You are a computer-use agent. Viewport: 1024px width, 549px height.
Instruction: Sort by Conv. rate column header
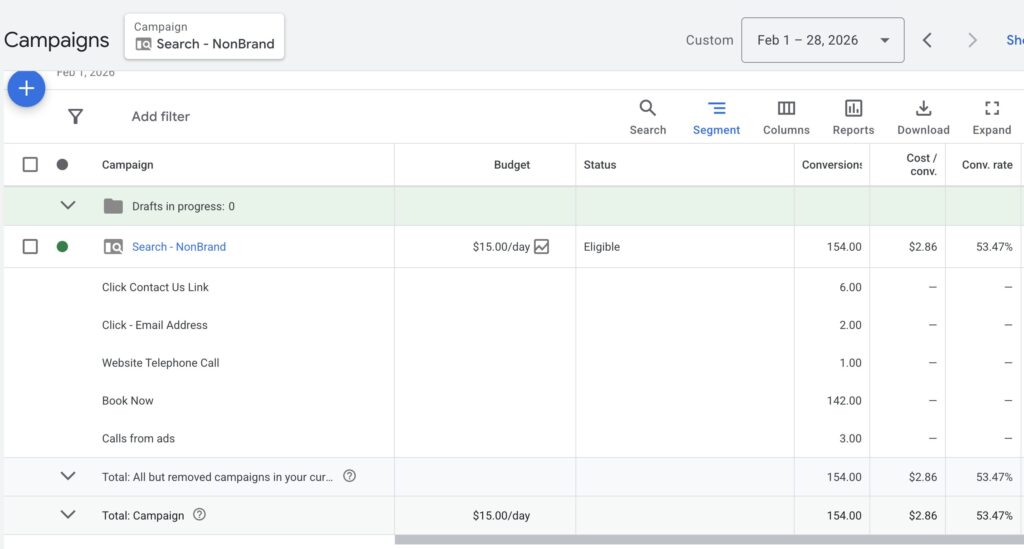point(987,165)
